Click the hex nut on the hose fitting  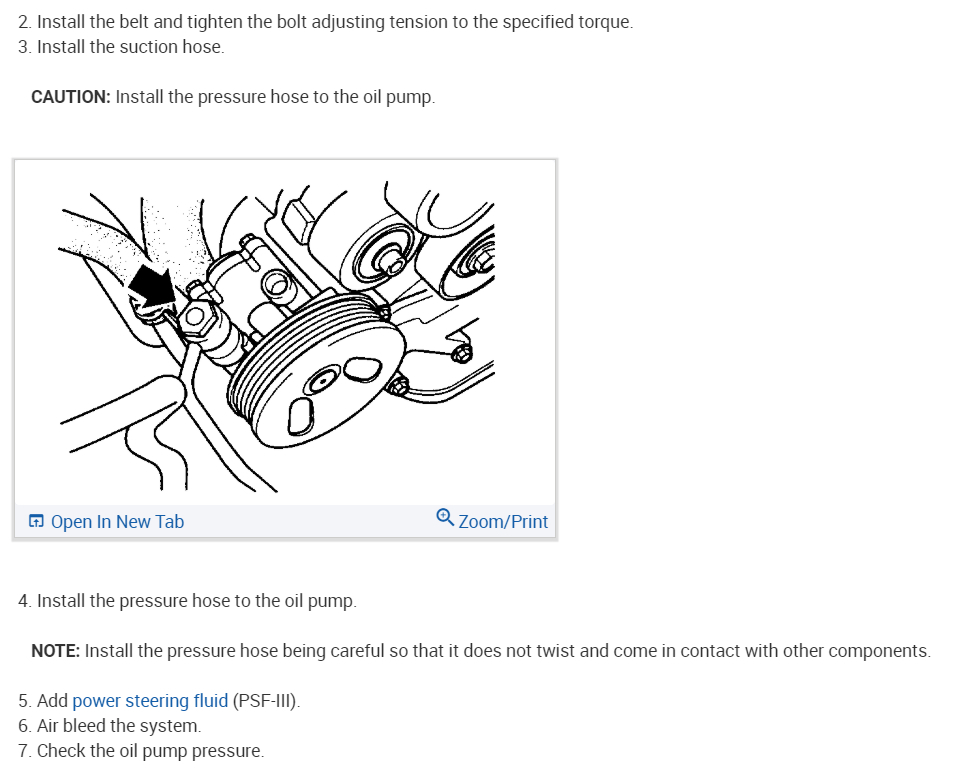click(197, 315)
